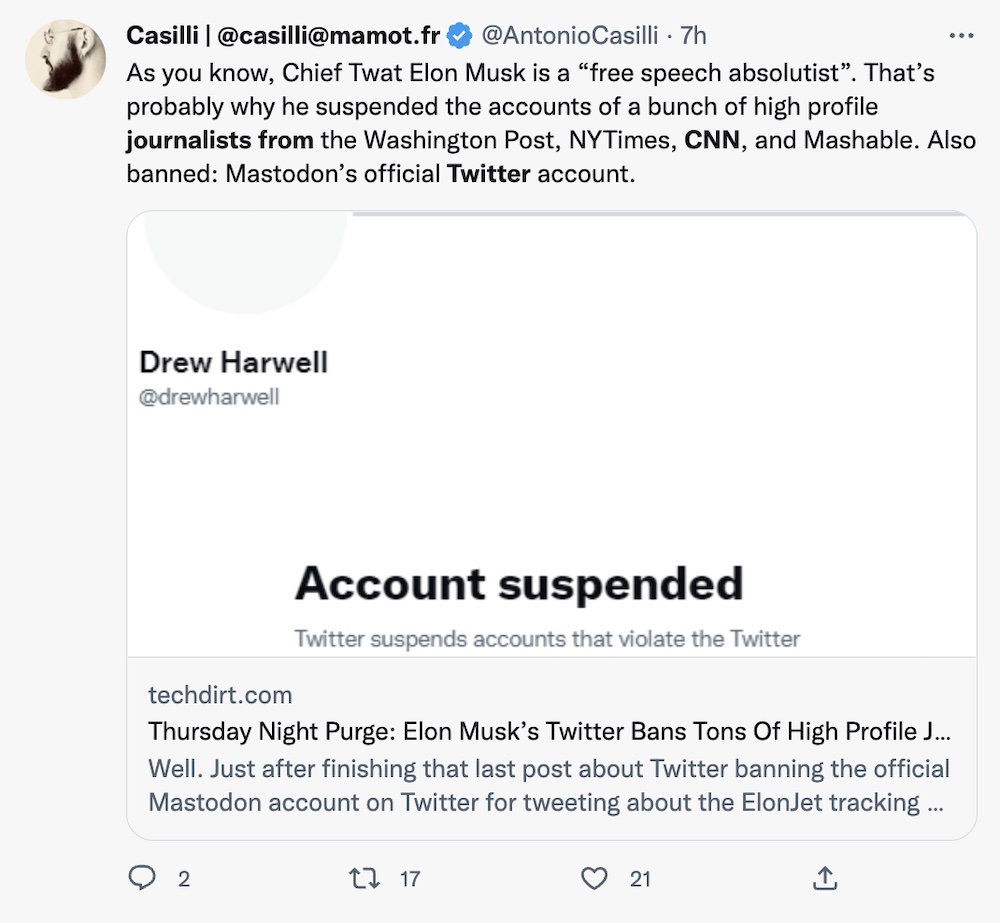Image resolution: width=1000 pixels, height=923 pixels.
Task: Retweet this post using the retweet icon
Action: 363,878
